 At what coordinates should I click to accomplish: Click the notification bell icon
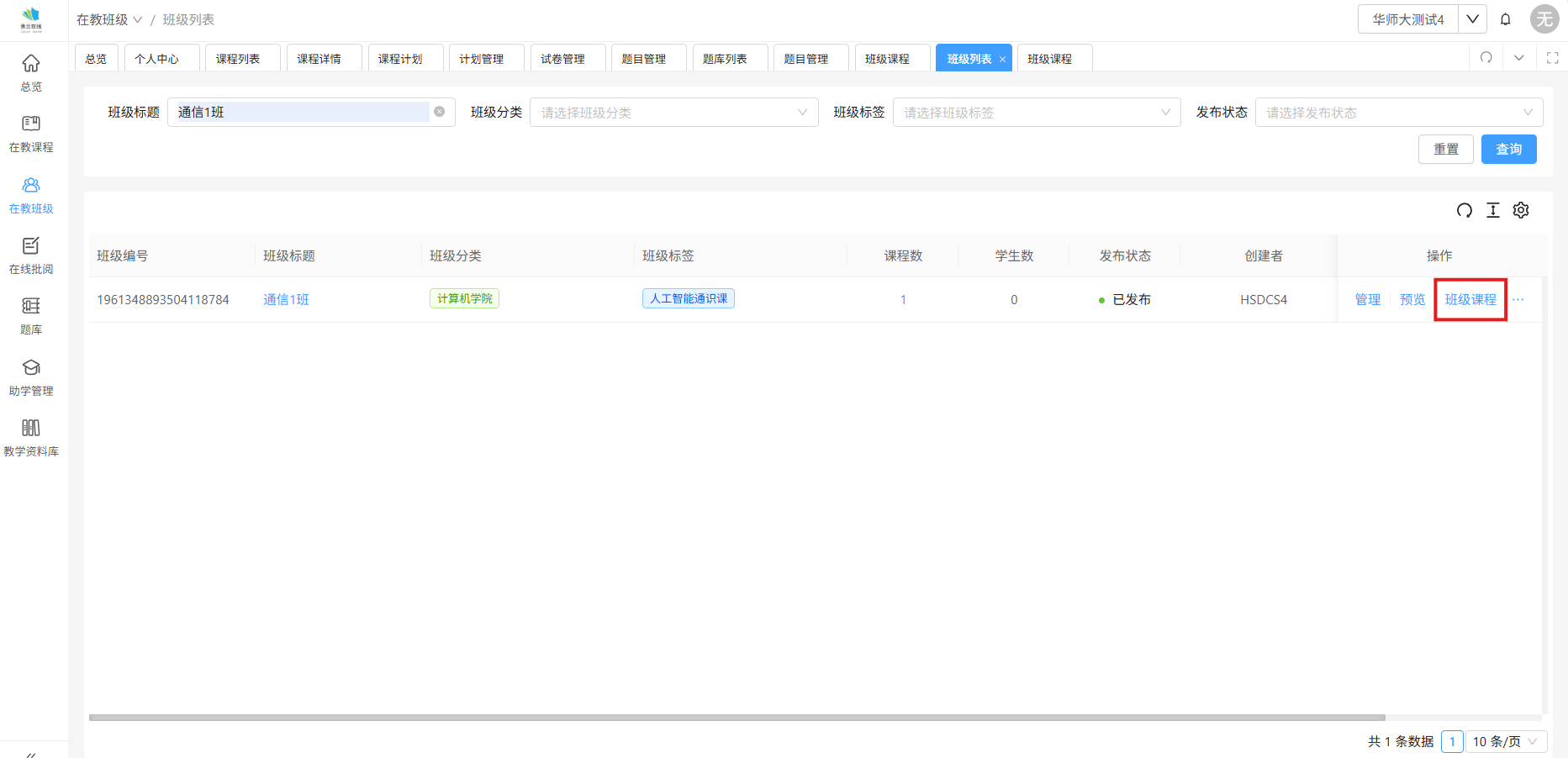click(x=1506, y=19)
